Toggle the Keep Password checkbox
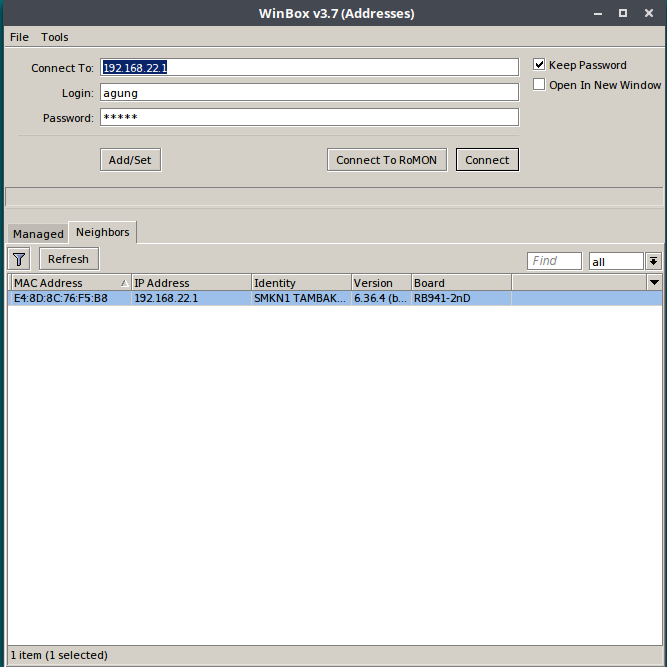The image size is (667, 667). (539, 65)
